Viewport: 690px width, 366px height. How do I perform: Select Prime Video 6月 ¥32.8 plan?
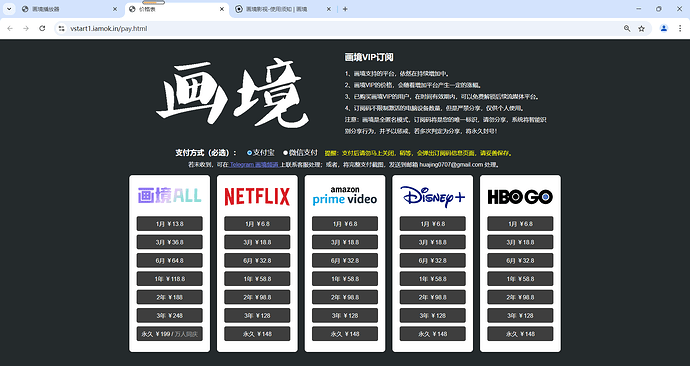[x=345, y=260]
